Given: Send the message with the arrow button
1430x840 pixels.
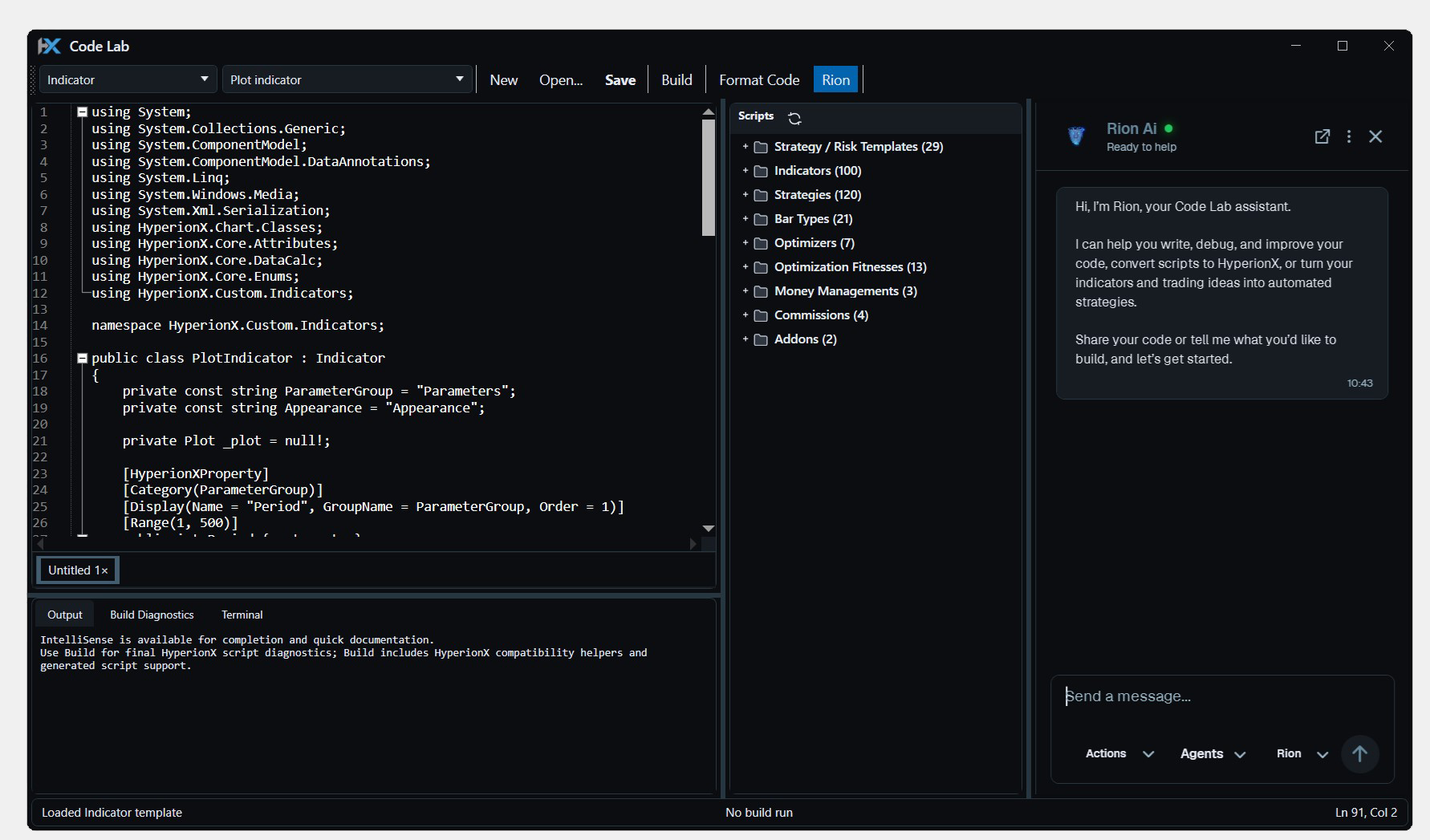Looking at the screenshot, I should click(x=1359, y=754).
